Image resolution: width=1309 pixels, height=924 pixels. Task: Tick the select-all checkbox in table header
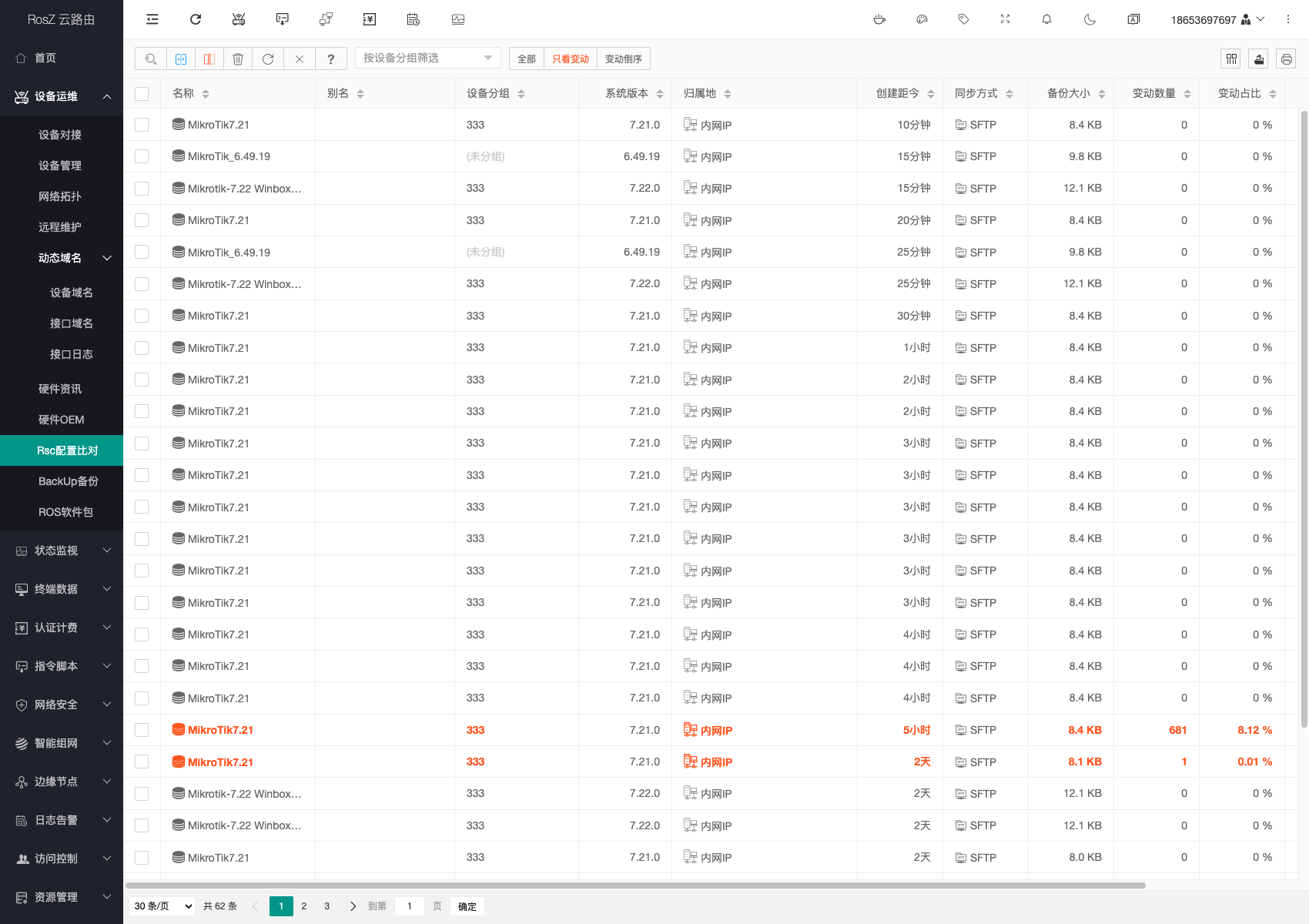pyautogui.click(x=142, y=94)
